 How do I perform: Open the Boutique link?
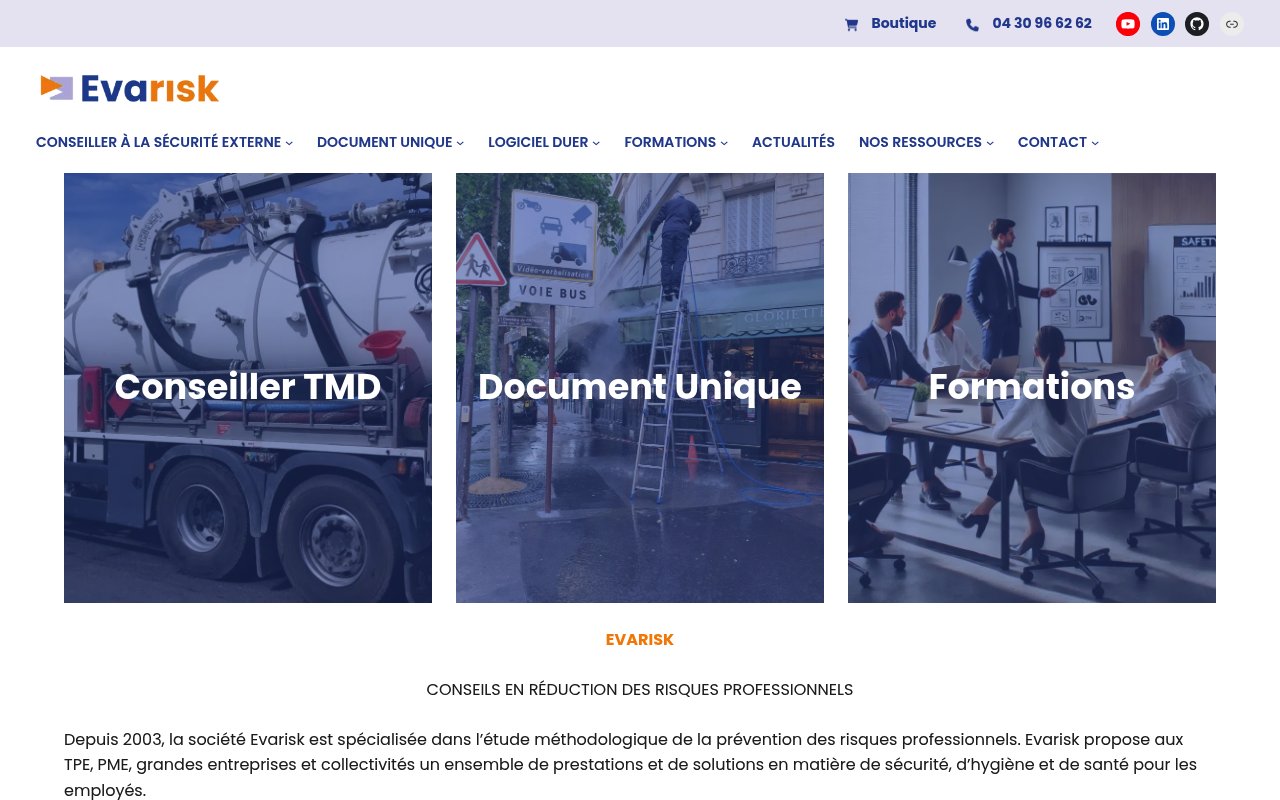pos(903,23)
